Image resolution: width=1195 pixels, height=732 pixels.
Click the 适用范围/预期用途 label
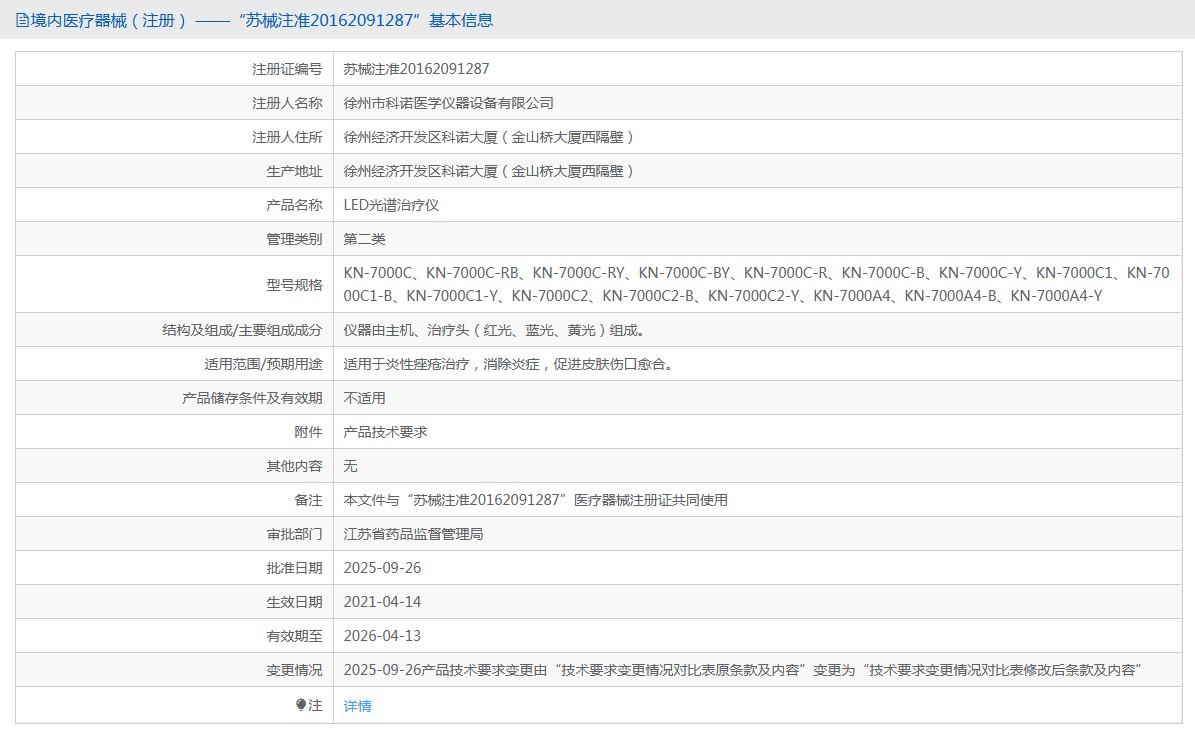[263, 364]
